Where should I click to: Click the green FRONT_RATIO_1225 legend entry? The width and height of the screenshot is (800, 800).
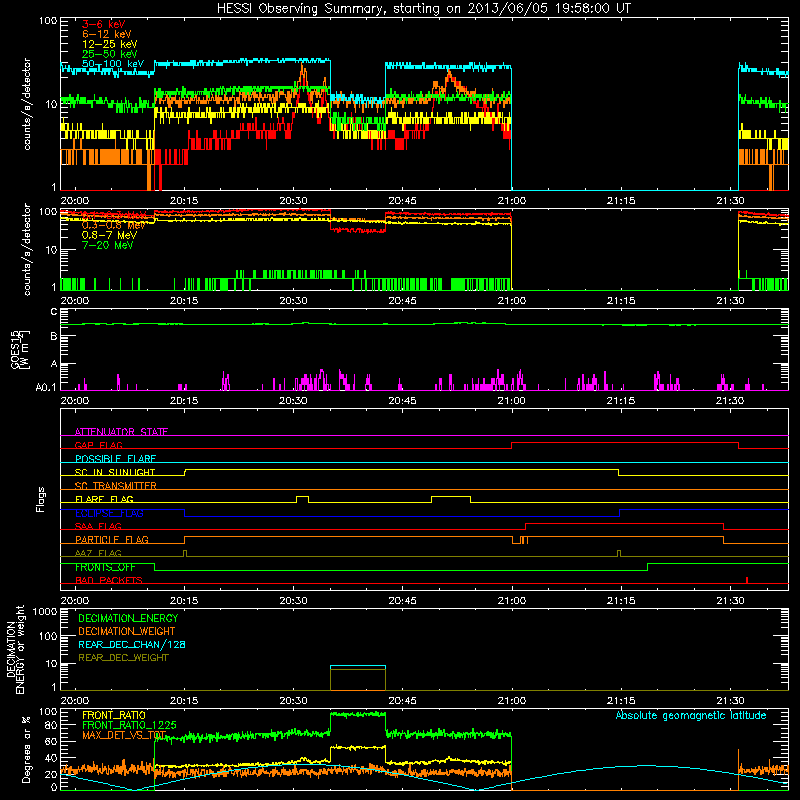point(129,725)
